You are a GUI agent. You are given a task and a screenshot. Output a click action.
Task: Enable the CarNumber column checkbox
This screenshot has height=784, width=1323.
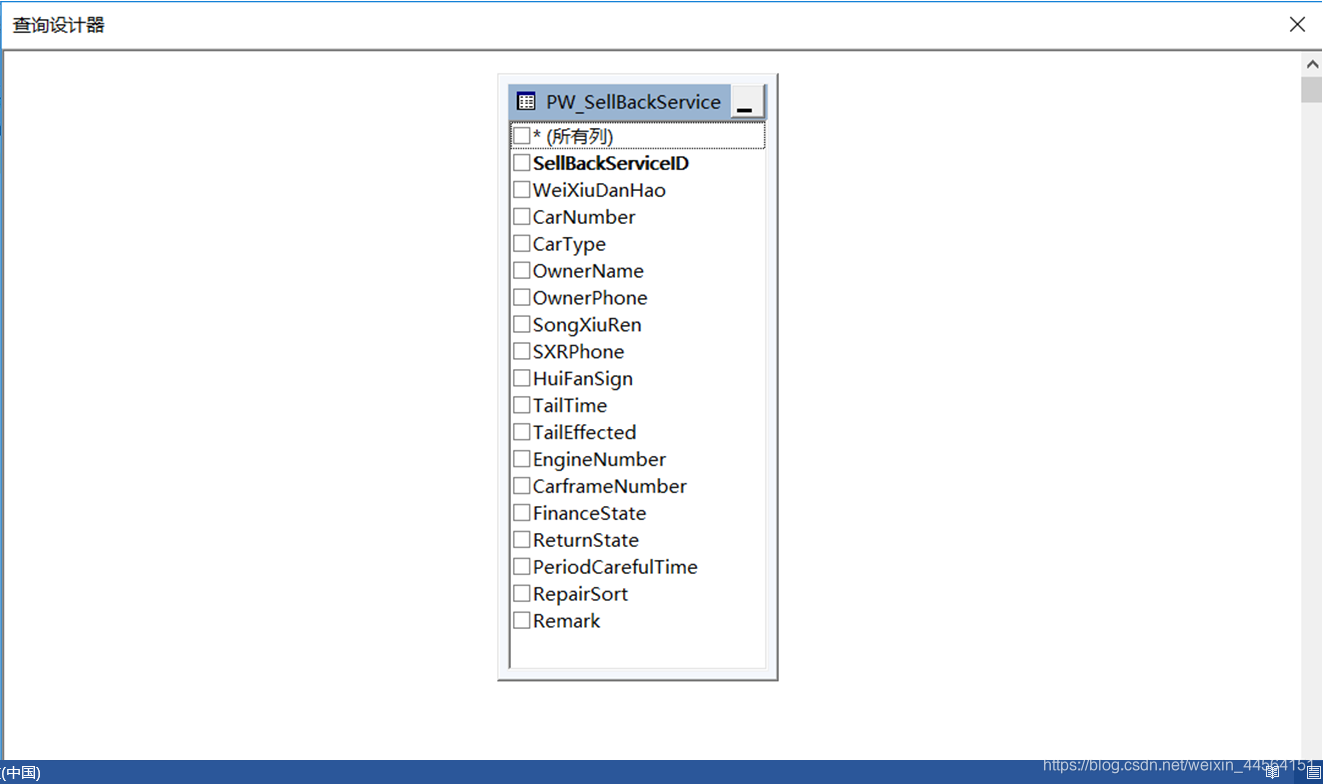522,216
